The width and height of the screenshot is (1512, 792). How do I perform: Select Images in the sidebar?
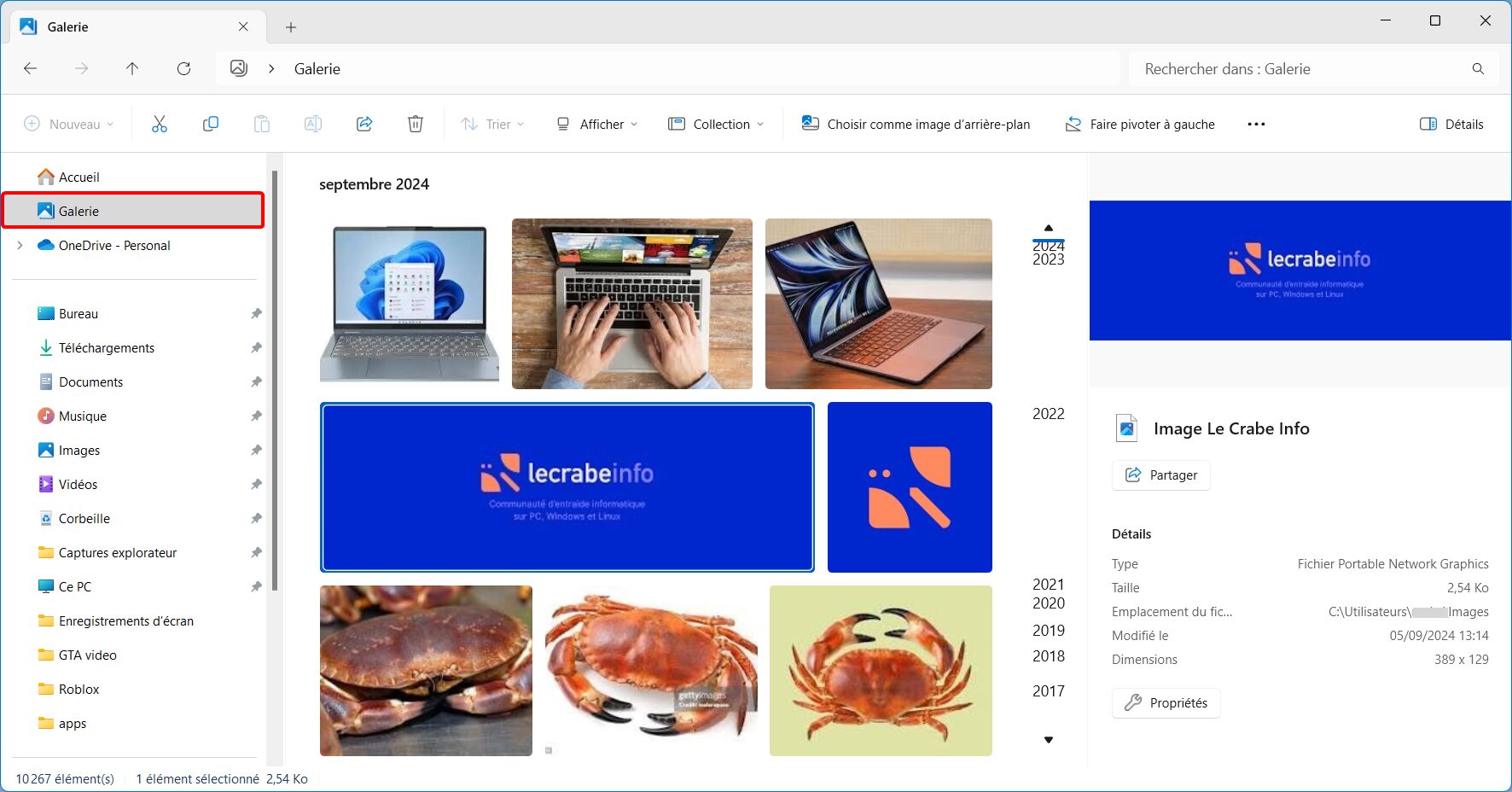[x=79, y=450]
